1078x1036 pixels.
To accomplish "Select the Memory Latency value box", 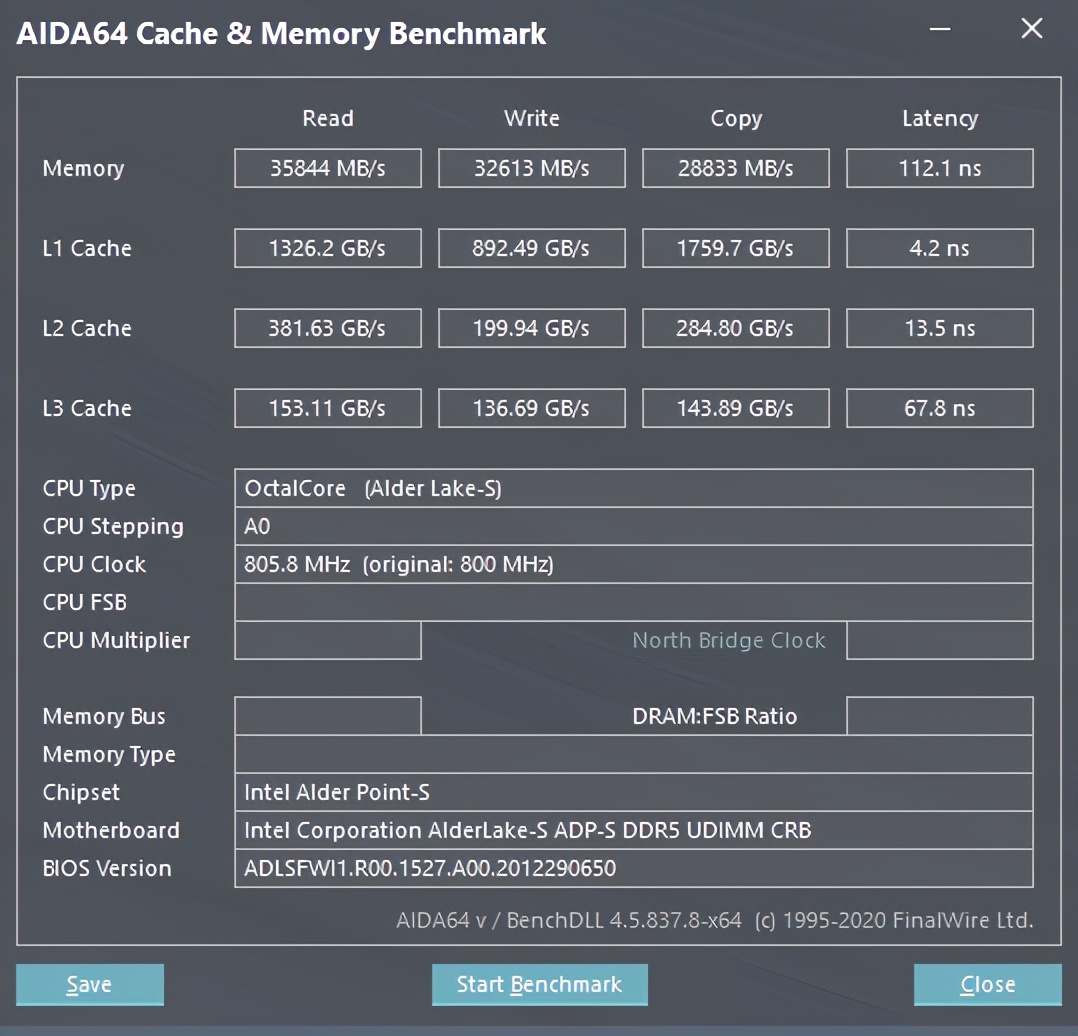I will [x=939, y=168].
